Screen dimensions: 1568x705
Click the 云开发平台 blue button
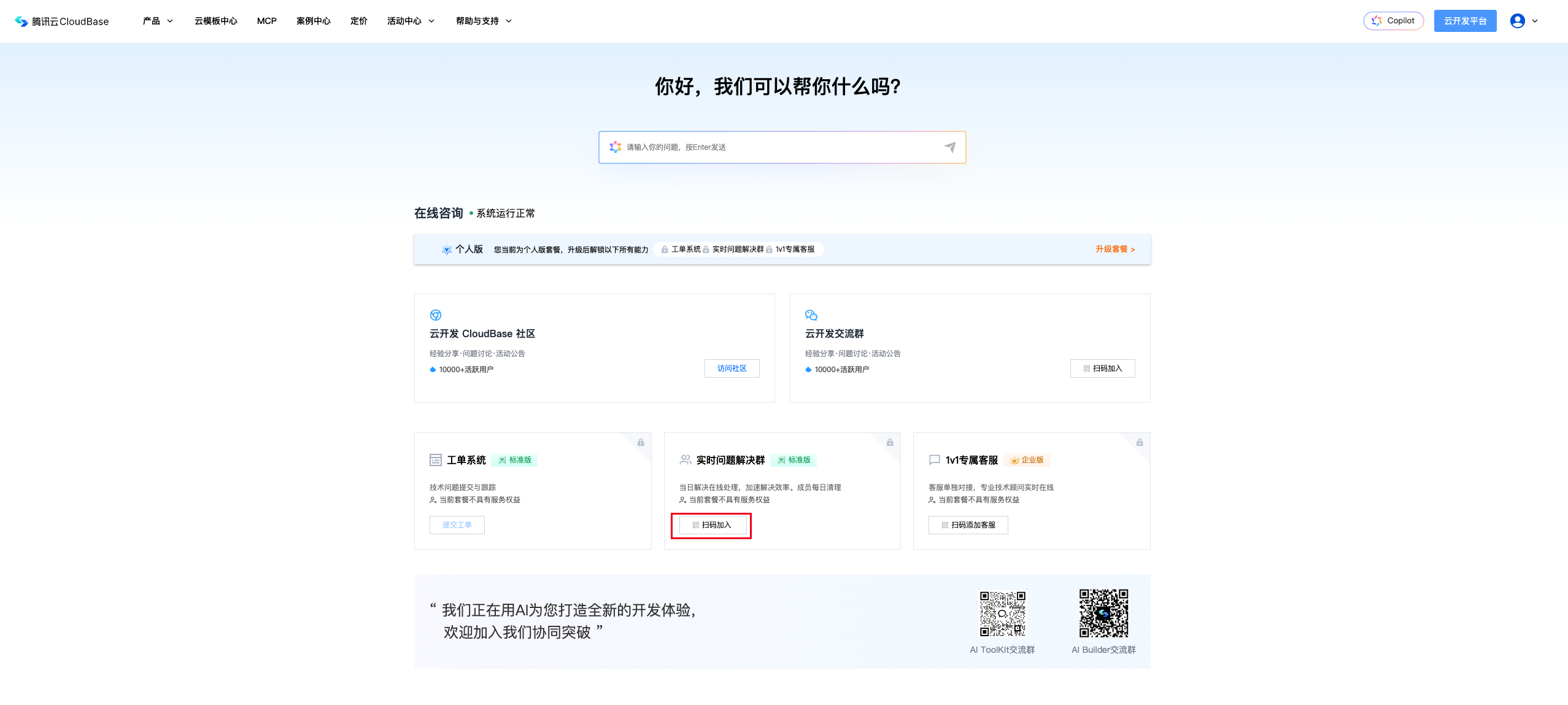point(1465,21)
